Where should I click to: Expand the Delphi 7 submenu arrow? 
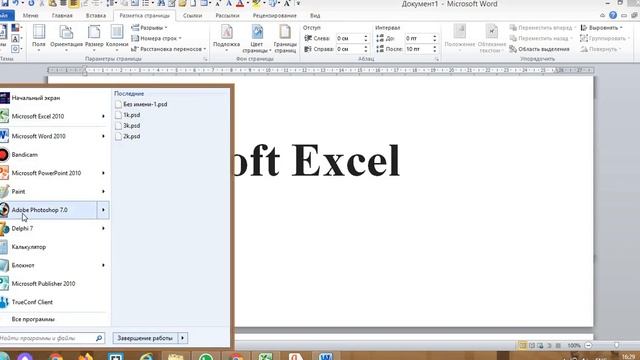click(103, 228)
